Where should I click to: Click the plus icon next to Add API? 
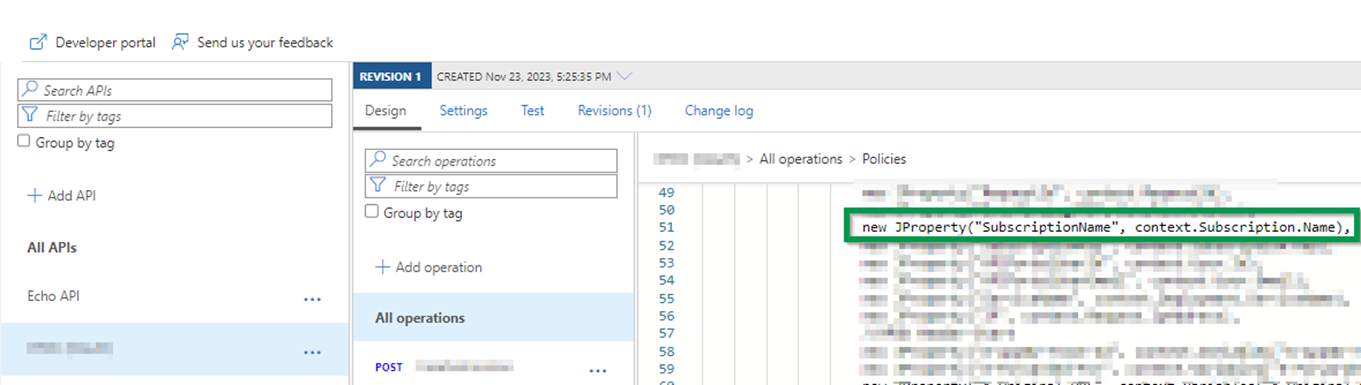click(34, 196)
